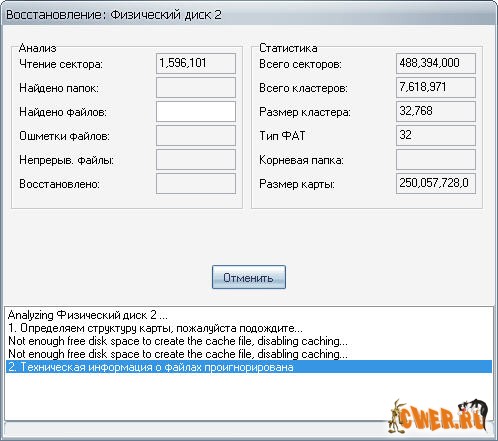Select the Чтение сектора value field

click(196, 63)
